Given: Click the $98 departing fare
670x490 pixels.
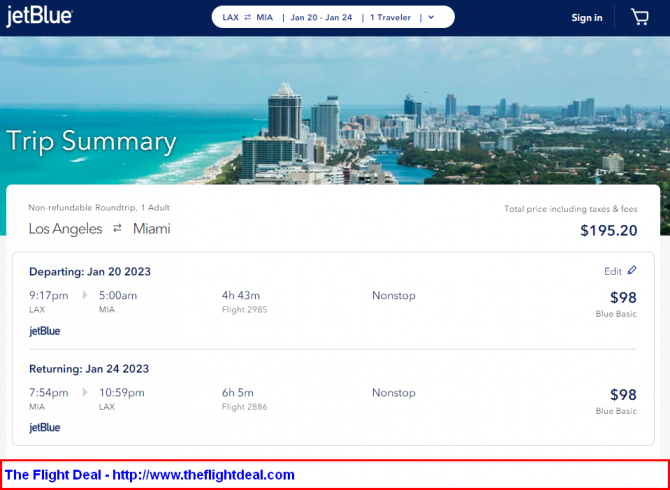Looking at the screenshot, I should [623, 297].
